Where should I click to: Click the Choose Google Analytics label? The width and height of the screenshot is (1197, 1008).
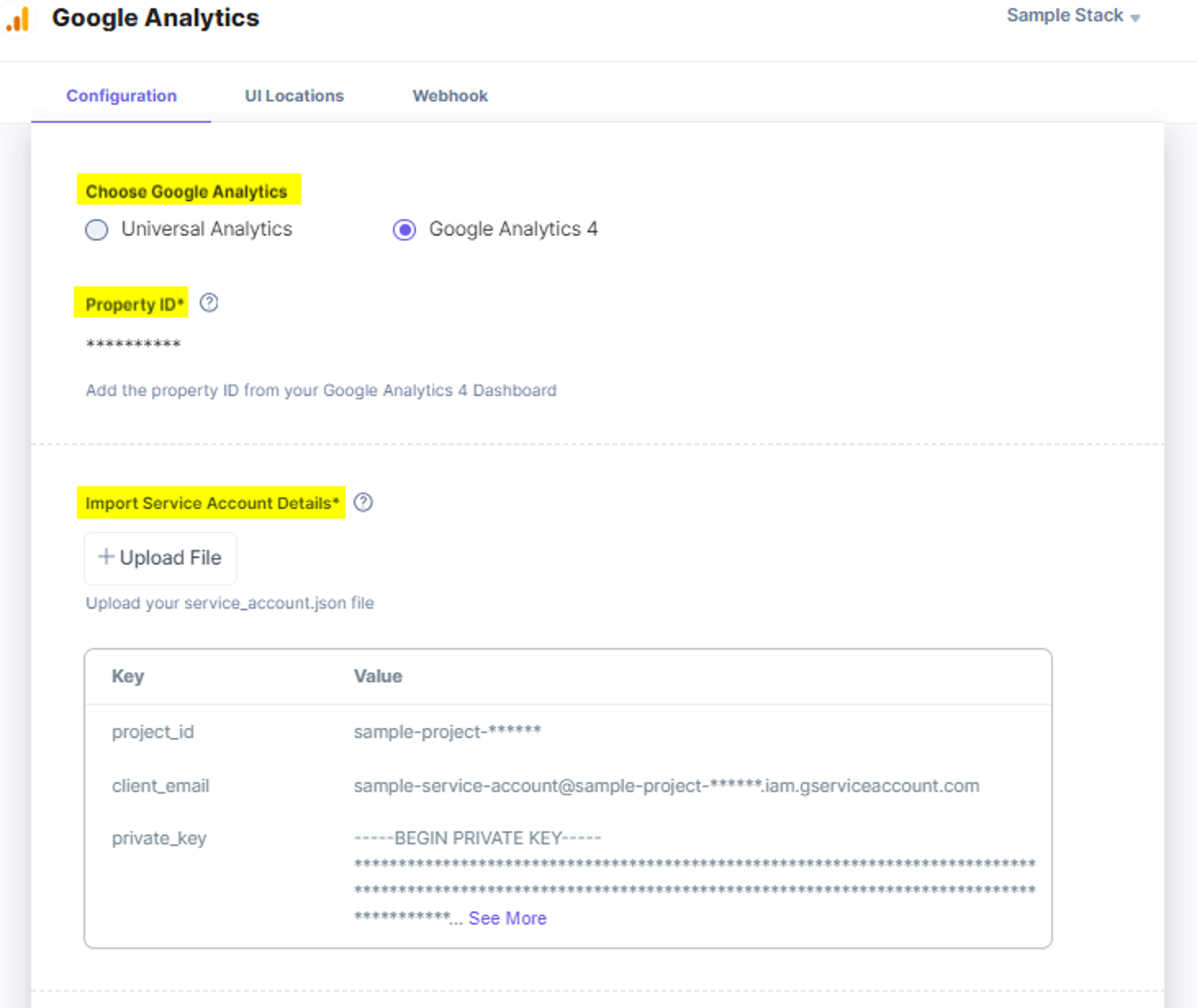[186, 191]
